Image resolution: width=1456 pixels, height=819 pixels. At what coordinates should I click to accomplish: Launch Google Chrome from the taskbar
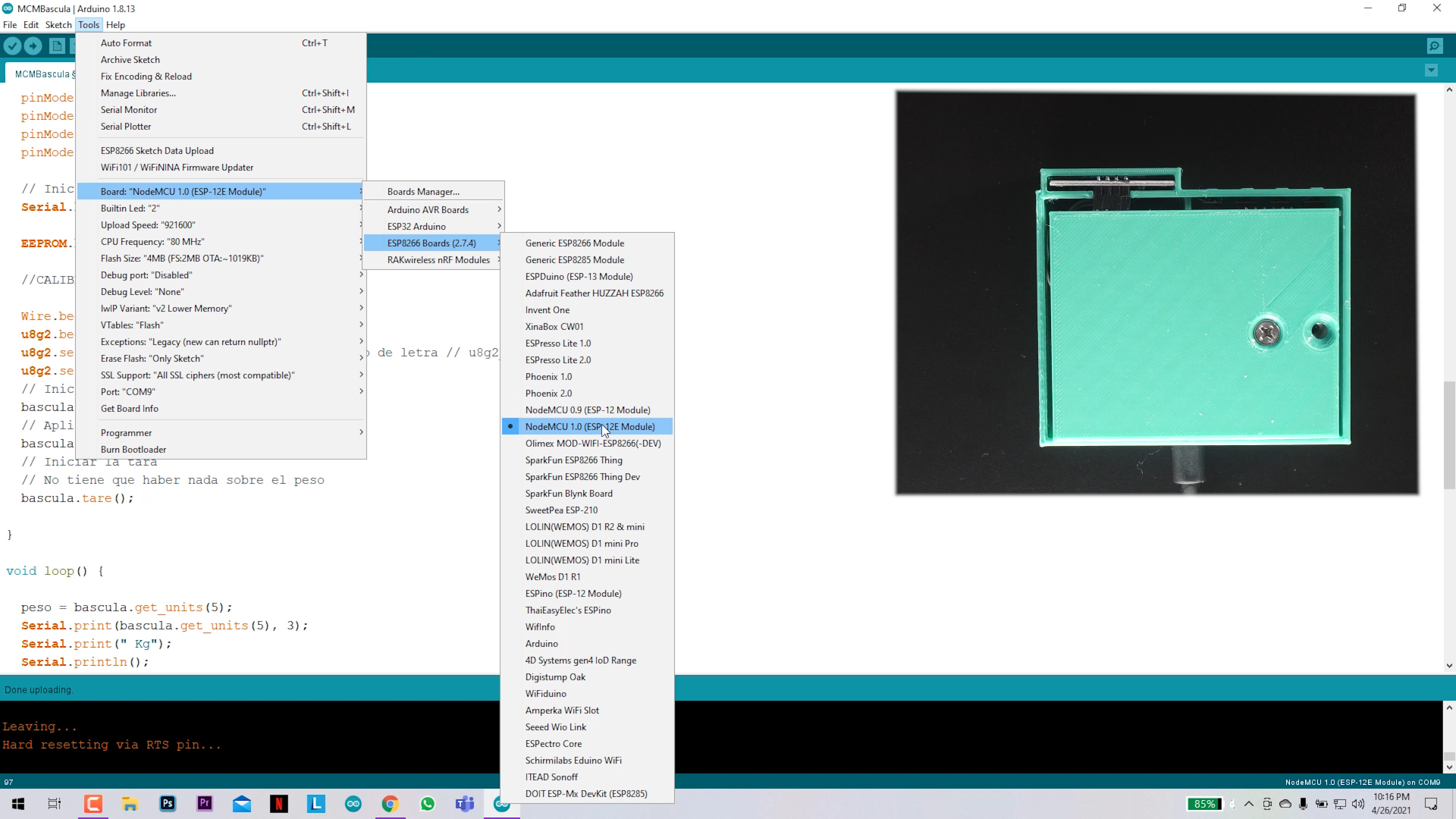click(390, 804)
